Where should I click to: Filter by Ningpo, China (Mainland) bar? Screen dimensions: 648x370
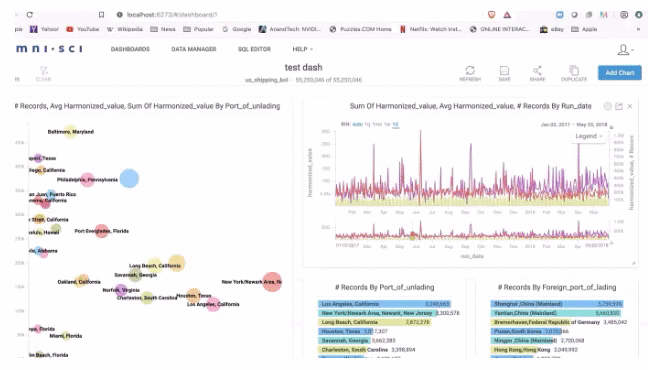click(x=538, y=340)
